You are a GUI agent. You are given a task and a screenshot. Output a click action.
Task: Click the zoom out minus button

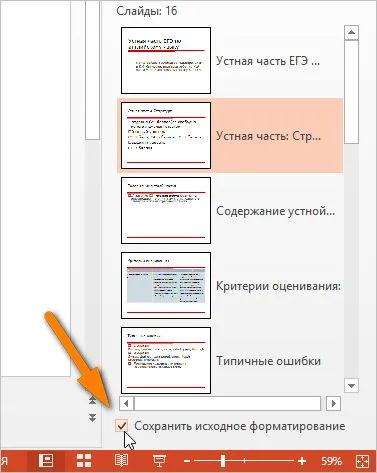(x=187, y=461)
